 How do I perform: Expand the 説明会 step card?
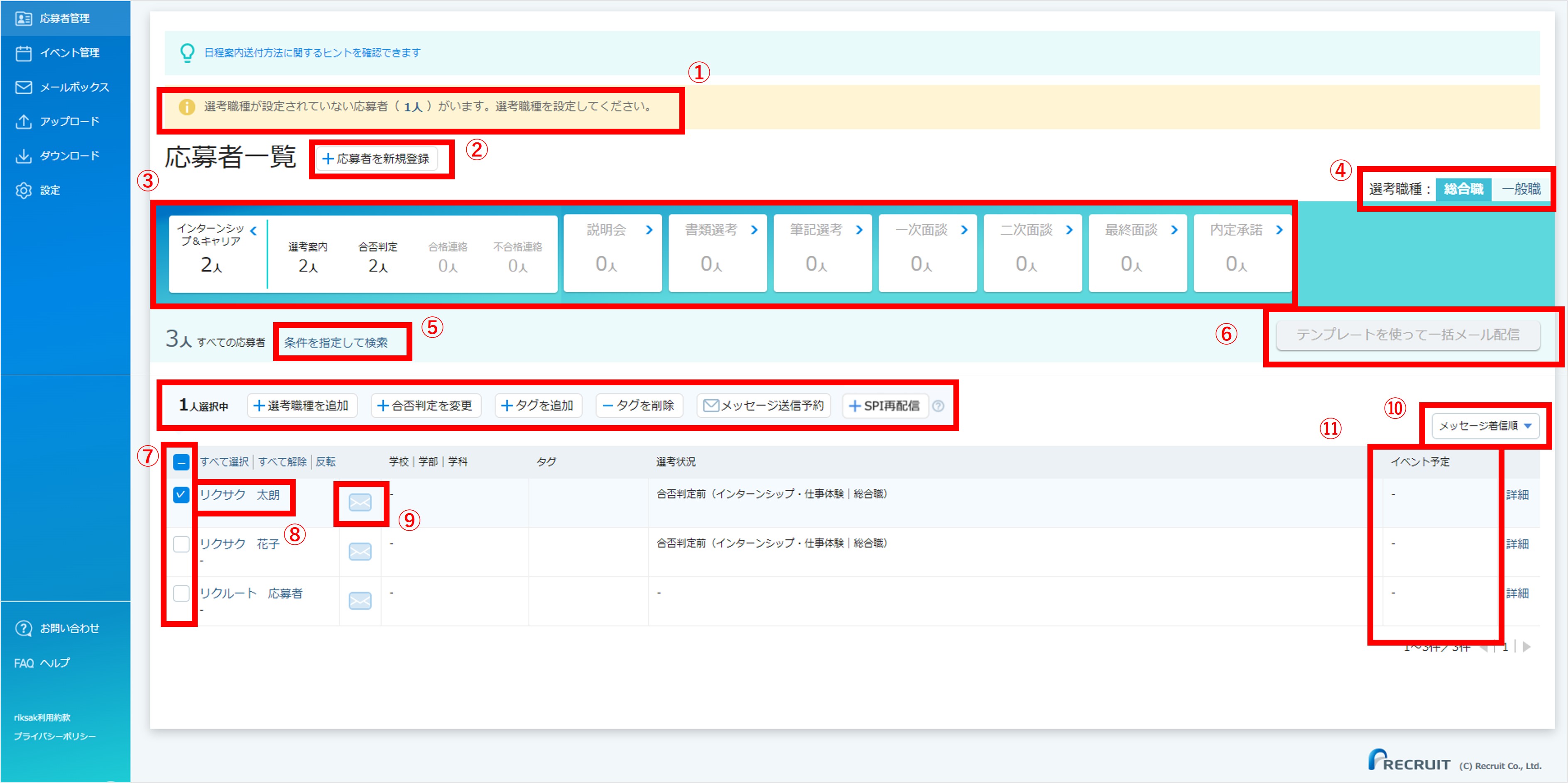[649, 230]
